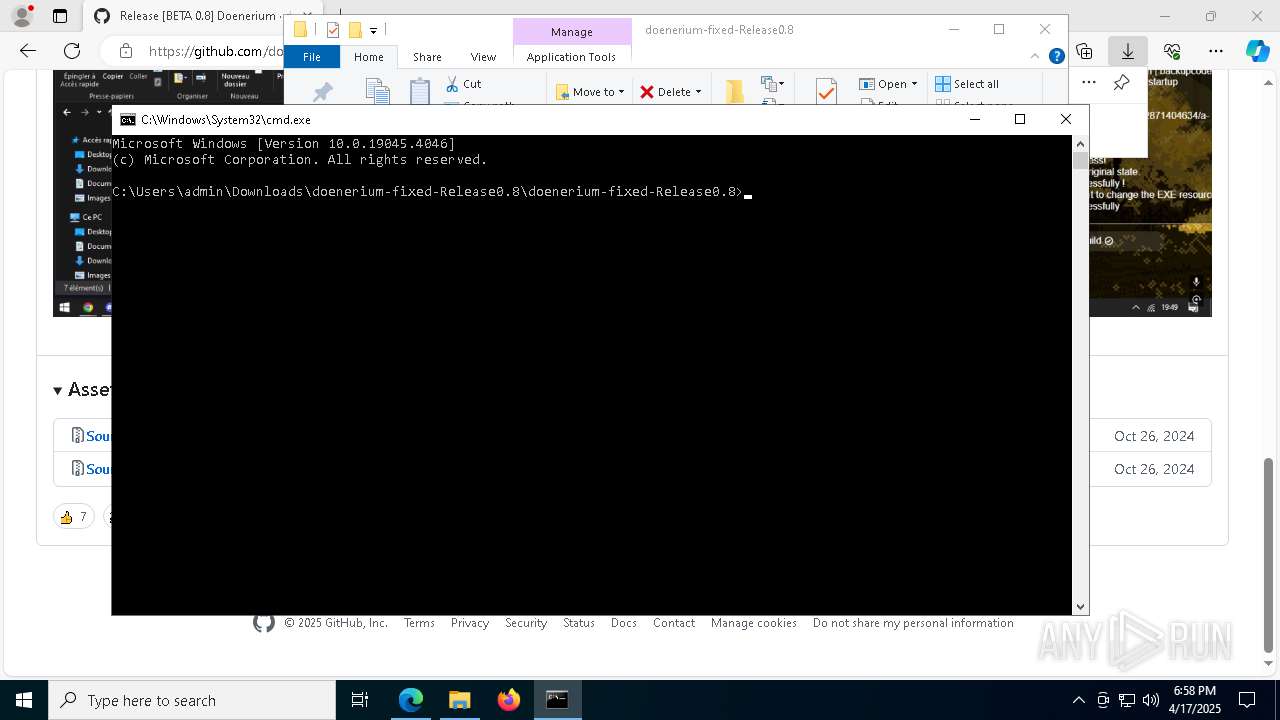The image size is (1280, 720).
Task: Open Edge Settings and more menu
Action: point(1216,51)
